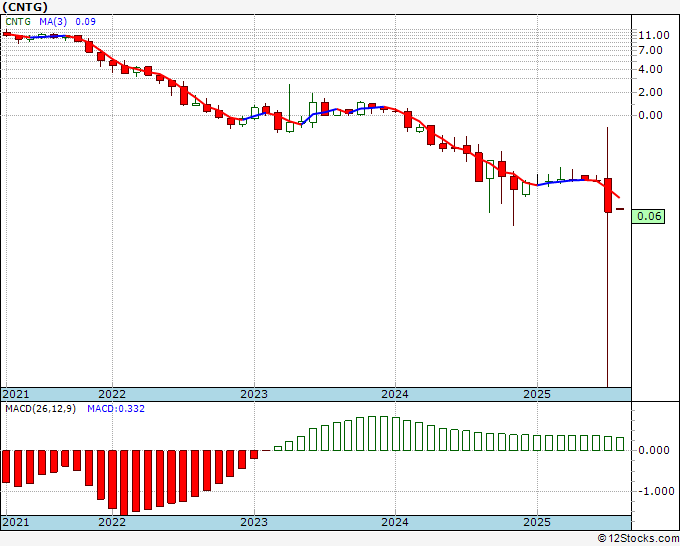Image resolution: width=680 pixels, height=546 pixels.
Task: Click 2024 on the price chart axis
Action: [x=395, y=394]
